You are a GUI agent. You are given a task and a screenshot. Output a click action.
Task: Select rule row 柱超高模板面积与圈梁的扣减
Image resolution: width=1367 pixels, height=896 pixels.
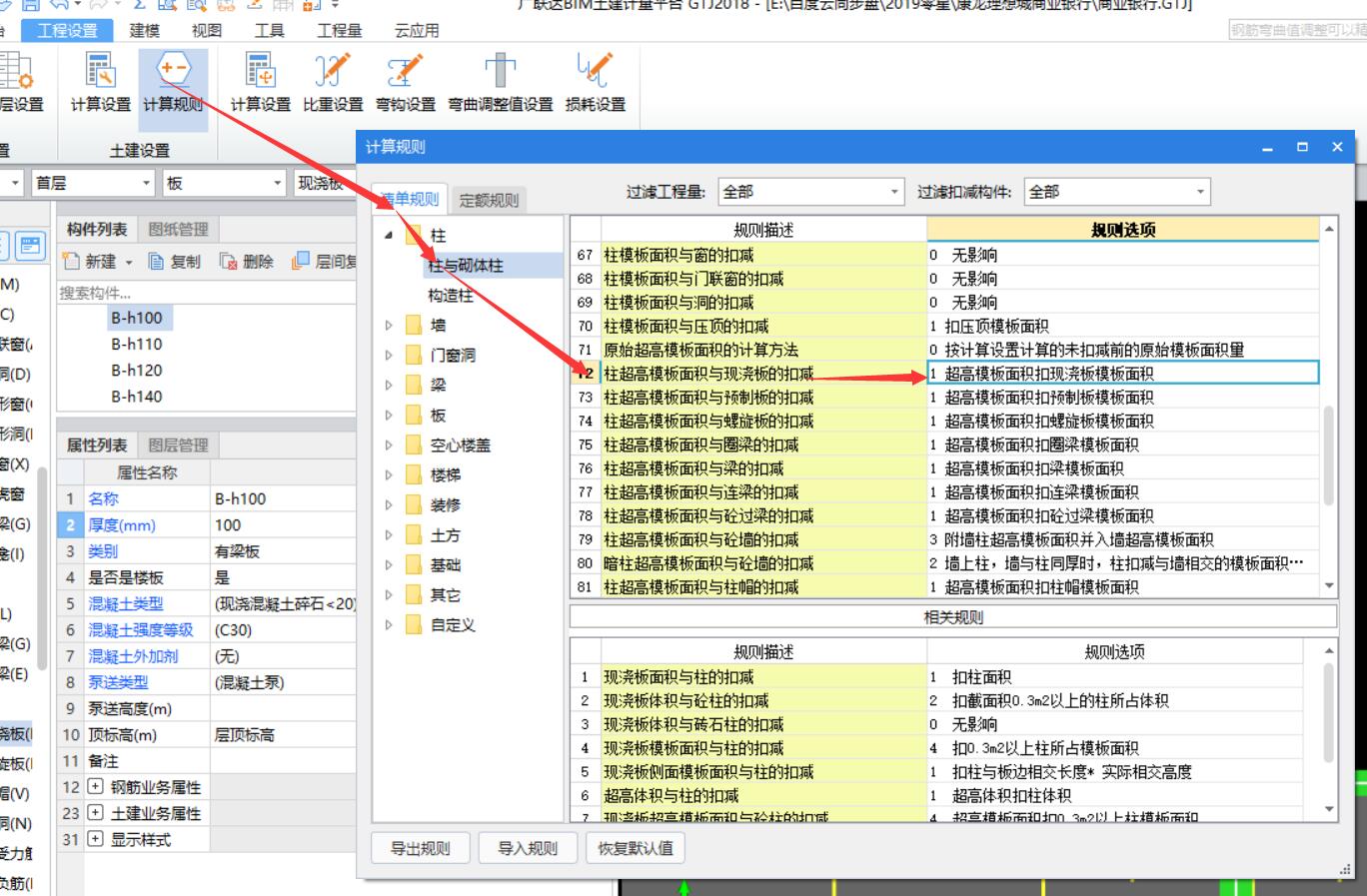click(x=764, y=445)
